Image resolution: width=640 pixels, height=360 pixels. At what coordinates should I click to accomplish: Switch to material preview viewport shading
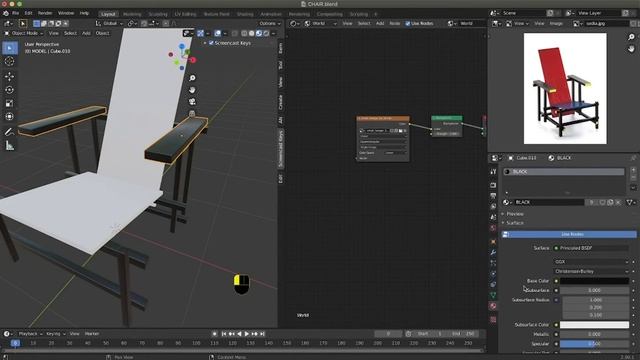tap(259, 33)
